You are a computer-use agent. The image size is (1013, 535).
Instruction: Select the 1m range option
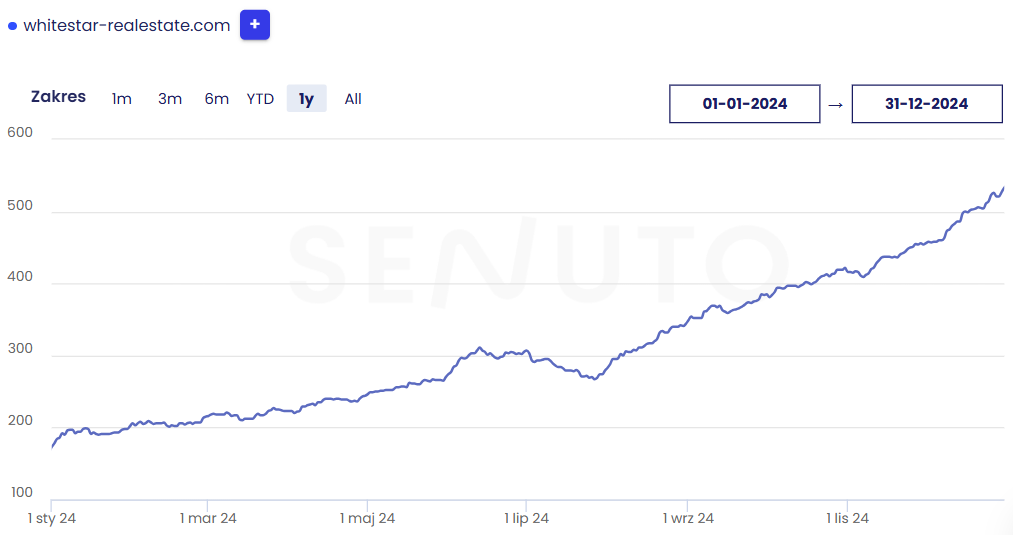[x=121, y=99]
